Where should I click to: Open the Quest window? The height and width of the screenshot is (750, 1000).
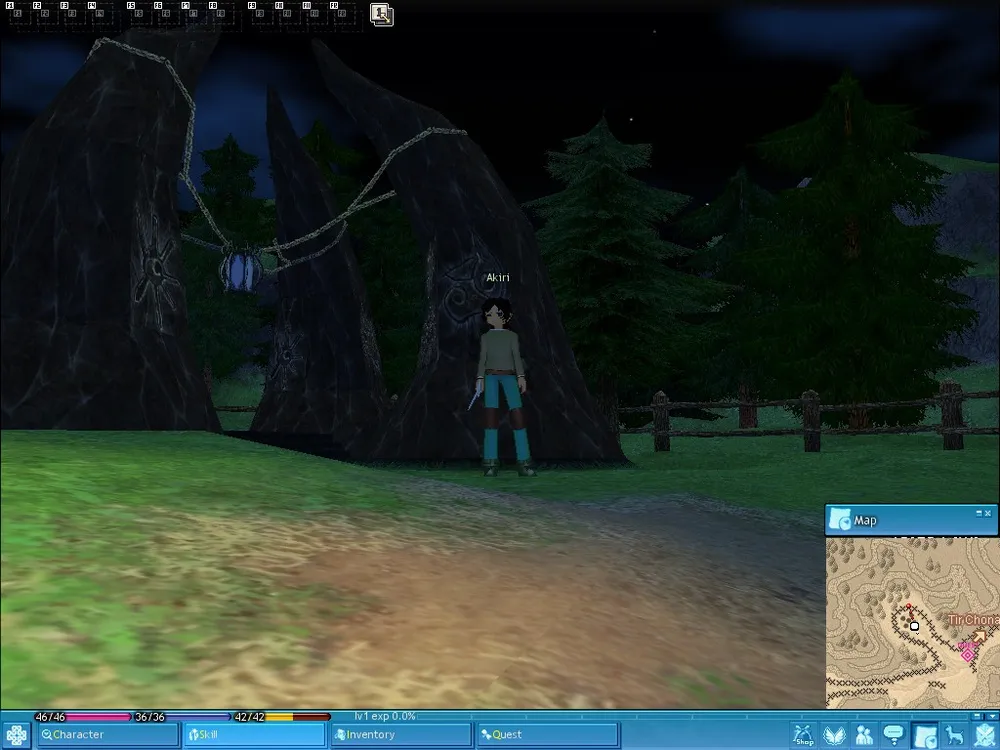(x=548, y=735)
